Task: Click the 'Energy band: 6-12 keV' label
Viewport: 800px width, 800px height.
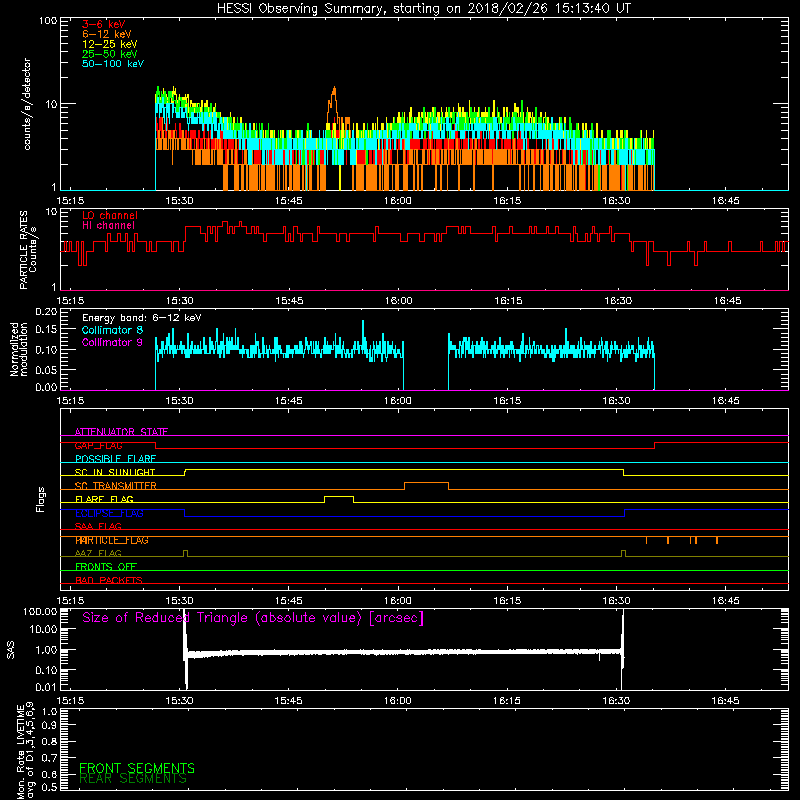Action: 142,318
